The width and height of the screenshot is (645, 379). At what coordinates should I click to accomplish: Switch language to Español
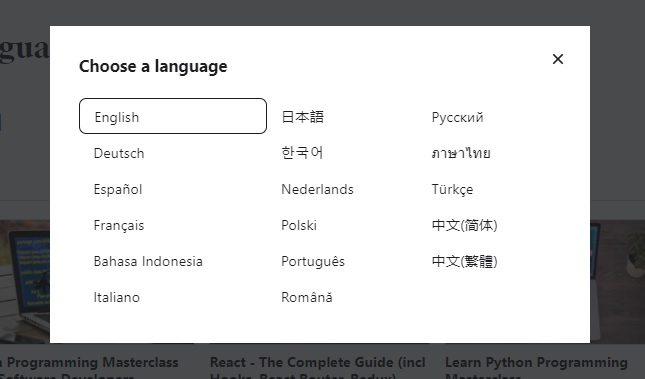118,189
